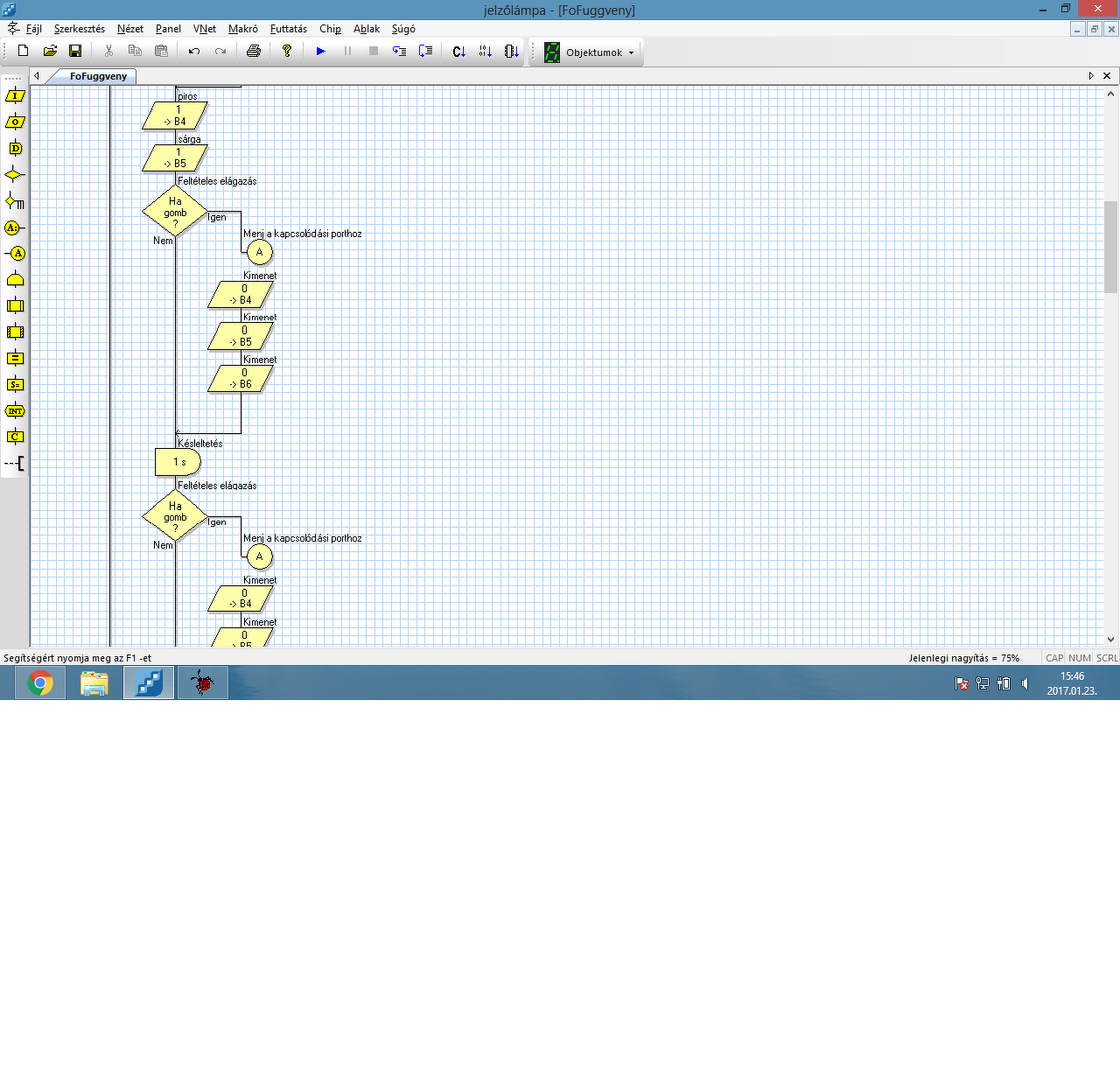Click the volume speaker tray icon

1025,683
